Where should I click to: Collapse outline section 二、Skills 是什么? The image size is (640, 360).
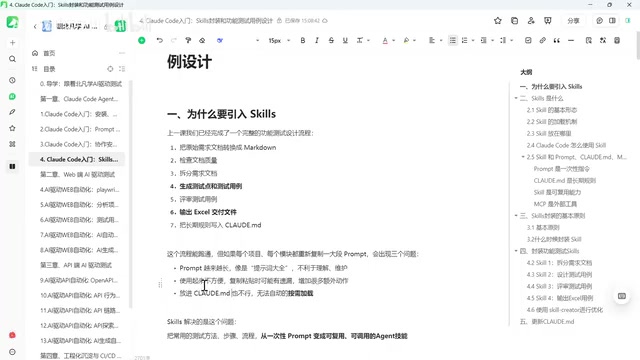point(516,98)
